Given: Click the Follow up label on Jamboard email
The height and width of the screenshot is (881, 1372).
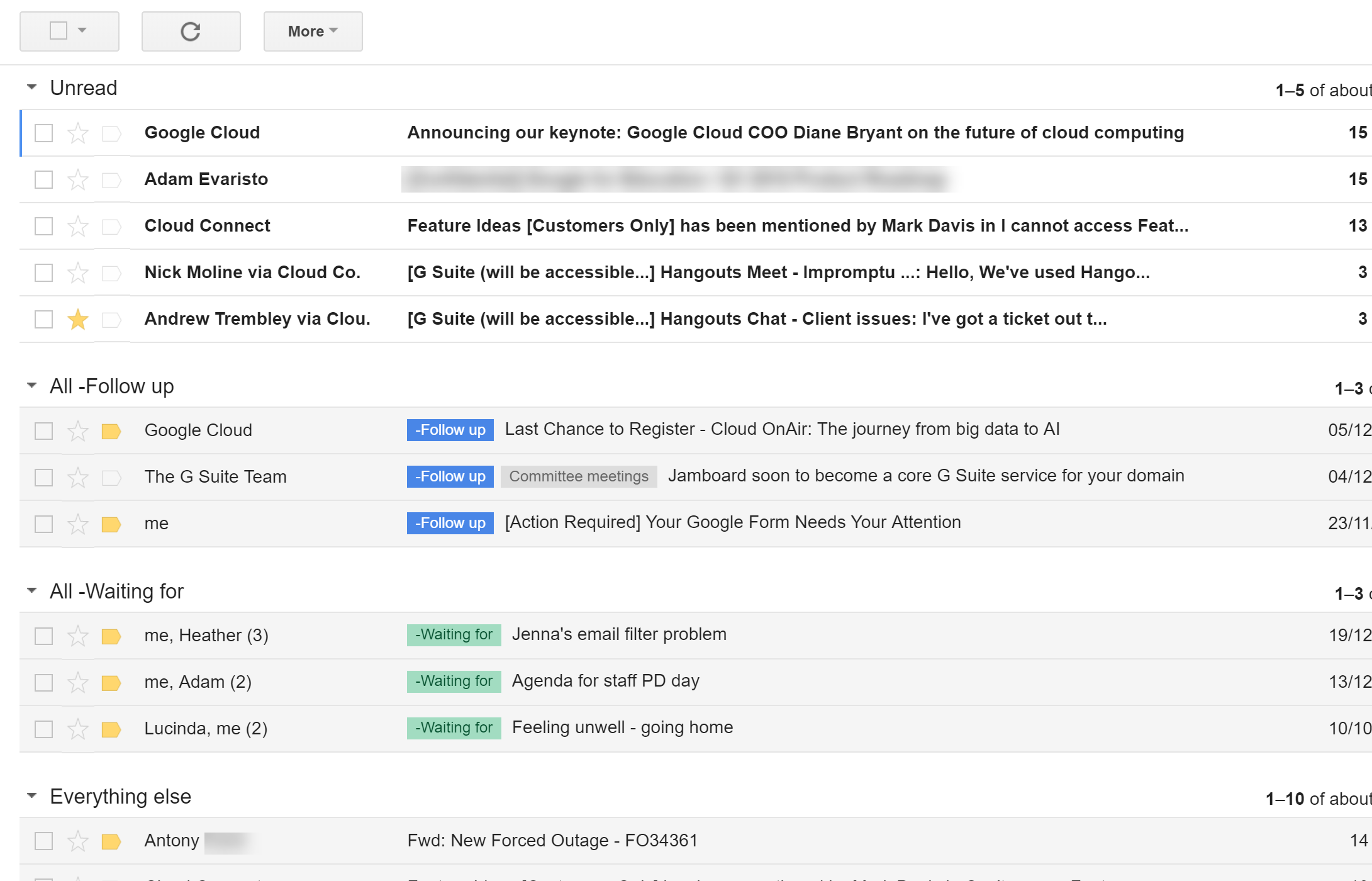Looking at the screenshot, I should pyautogui.click(x=450, y=477).
